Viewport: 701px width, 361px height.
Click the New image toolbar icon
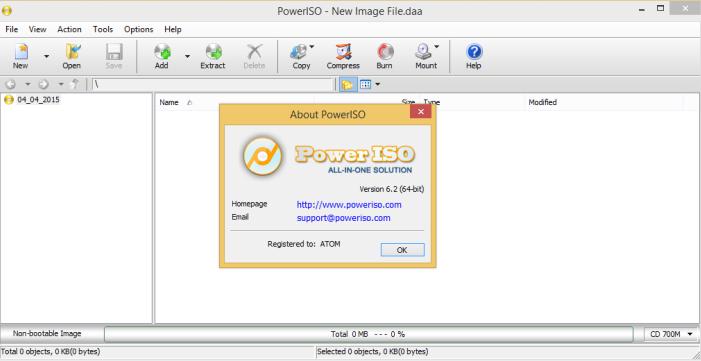pyautogui.click(x=20, y=56)
